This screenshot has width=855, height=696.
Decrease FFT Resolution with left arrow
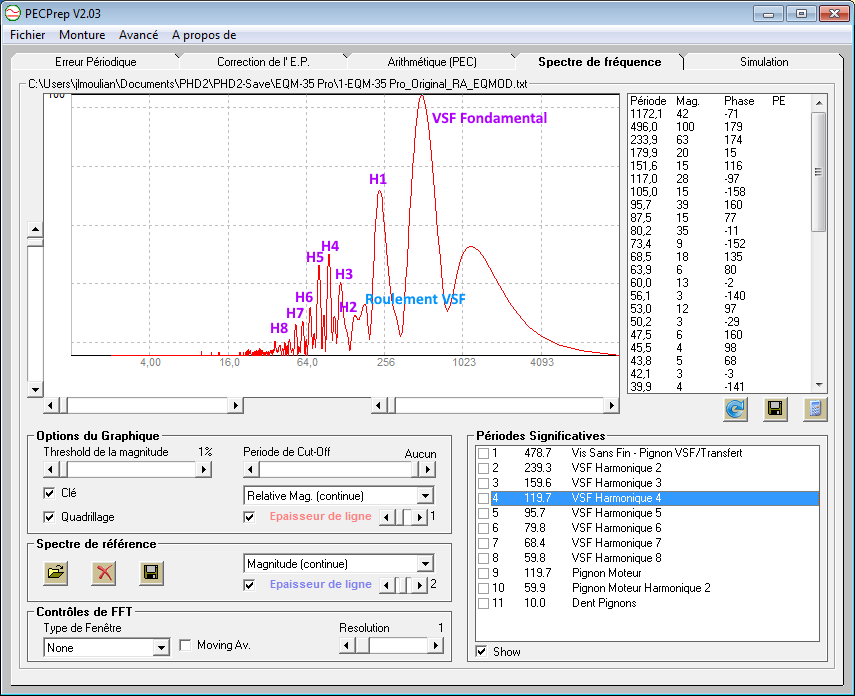[x=346, y=646]
